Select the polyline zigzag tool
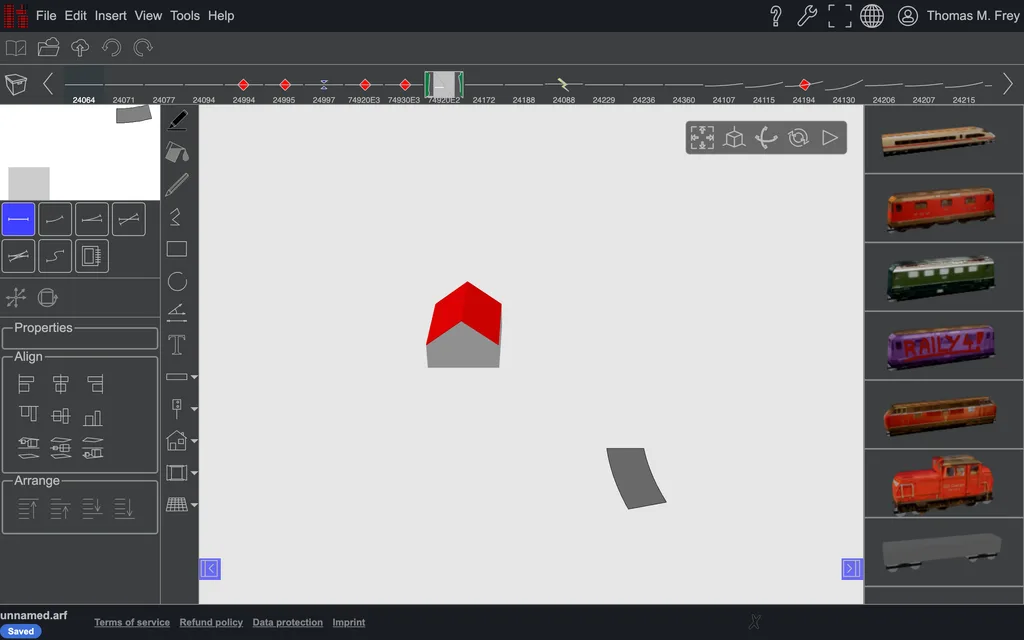1024x640 pixels. tap(176, 217)
